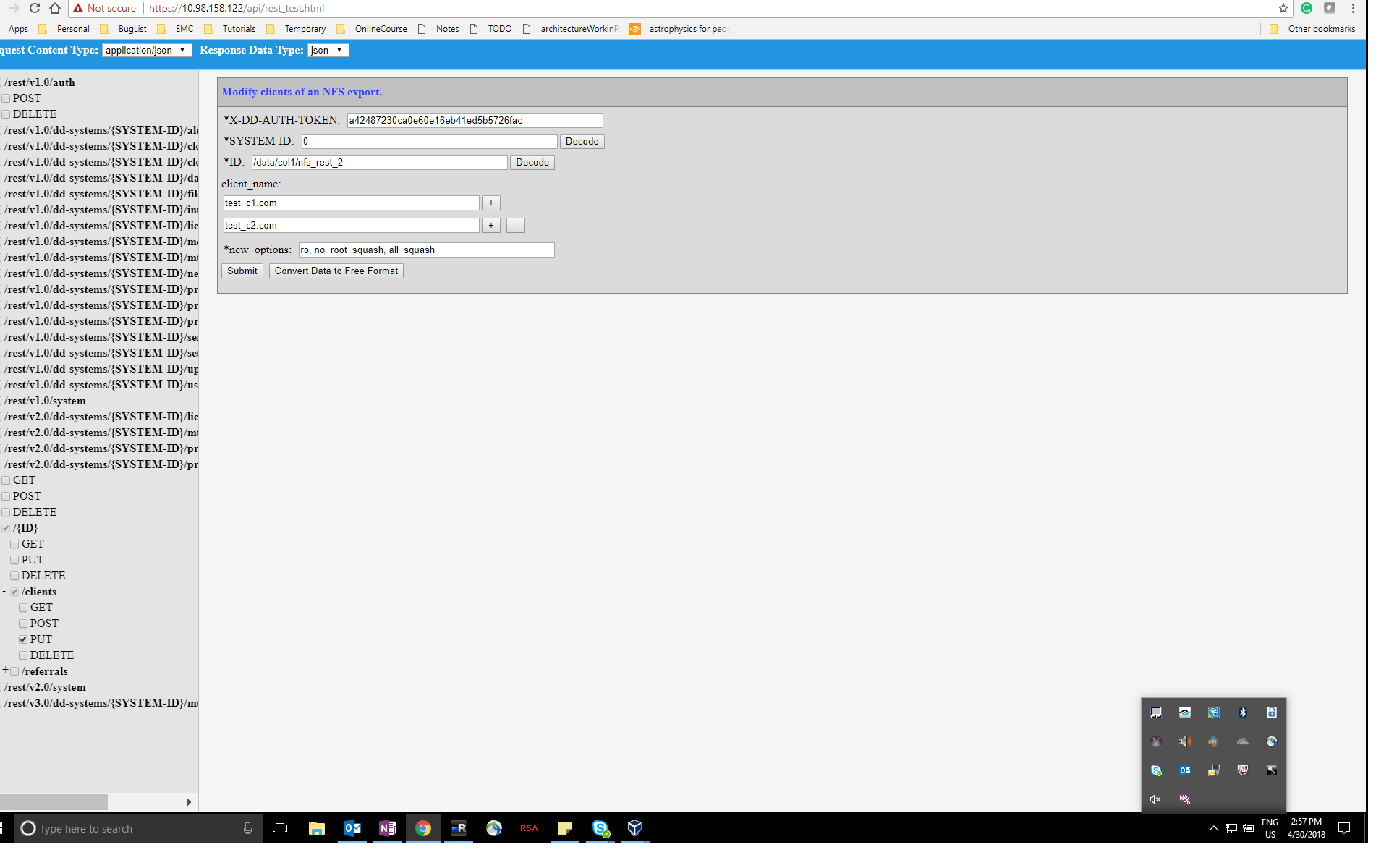
Task: Switch to Chrome in the taskbar
Action: coord(423,828)
